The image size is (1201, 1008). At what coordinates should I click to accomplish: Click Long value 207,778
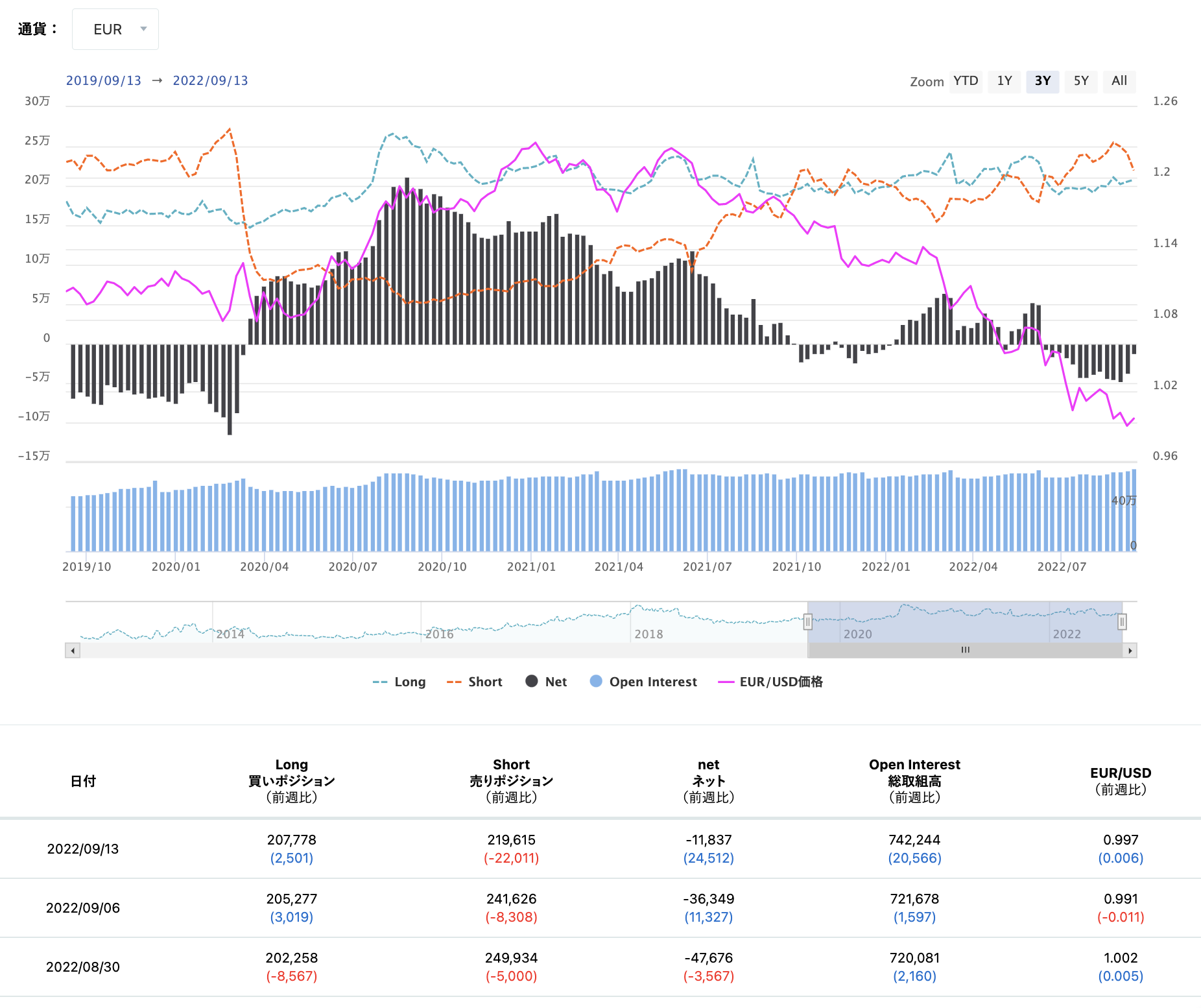click(292, 840)
